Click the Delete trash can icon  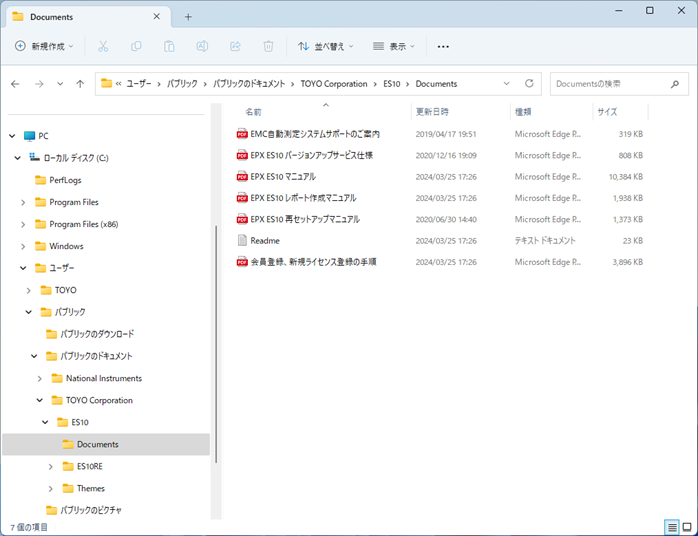268,46
